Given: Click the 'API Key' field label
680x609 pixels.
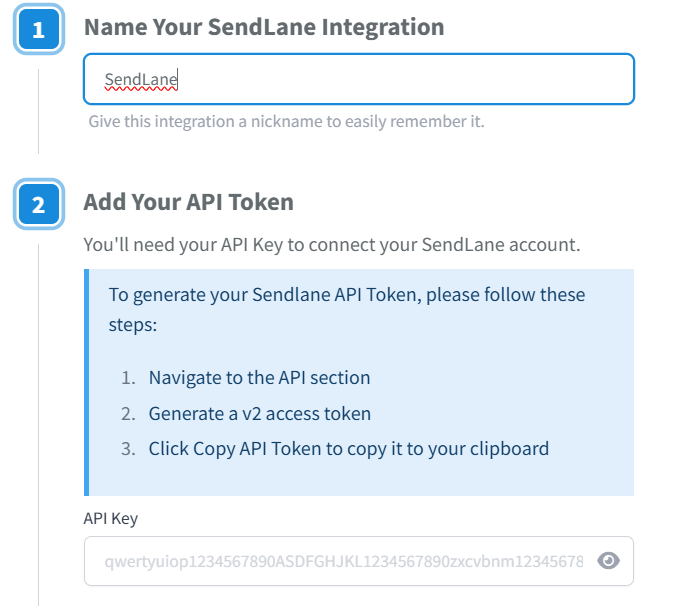Looking at the screenshot, I should tap(110, 518).
